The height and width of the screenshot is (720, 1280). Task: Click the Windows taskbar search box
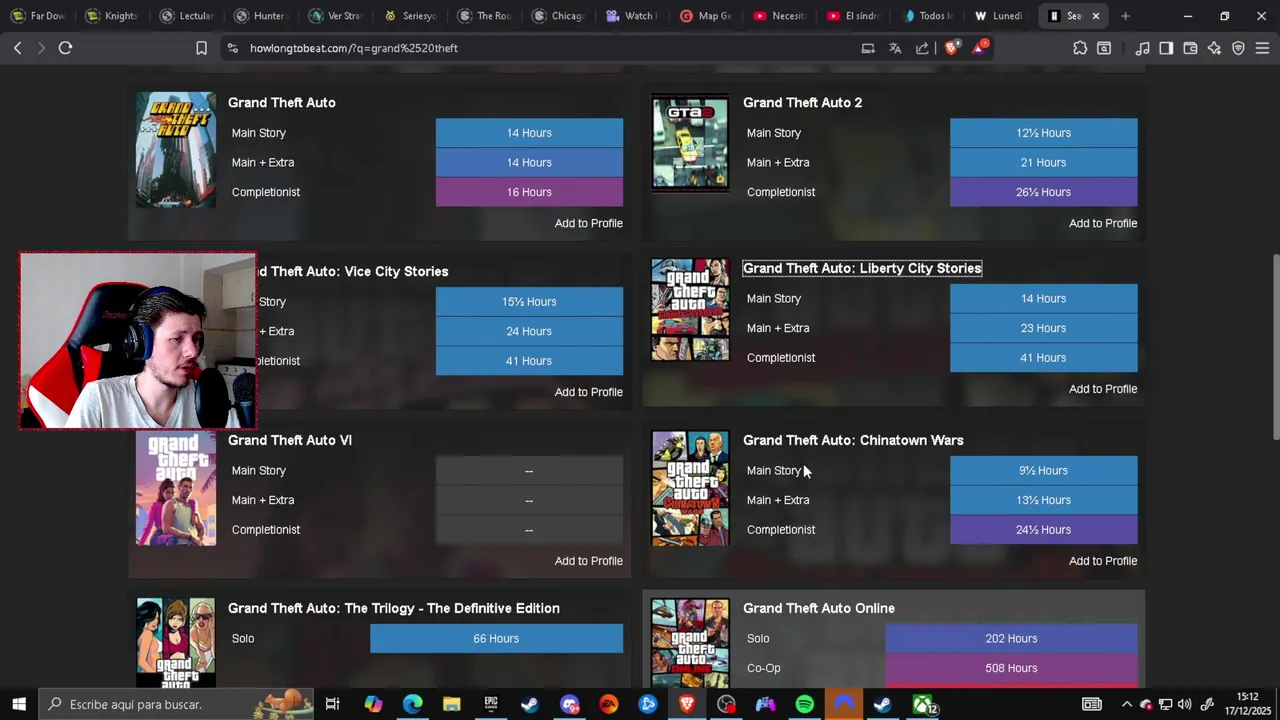click(175, 704)
